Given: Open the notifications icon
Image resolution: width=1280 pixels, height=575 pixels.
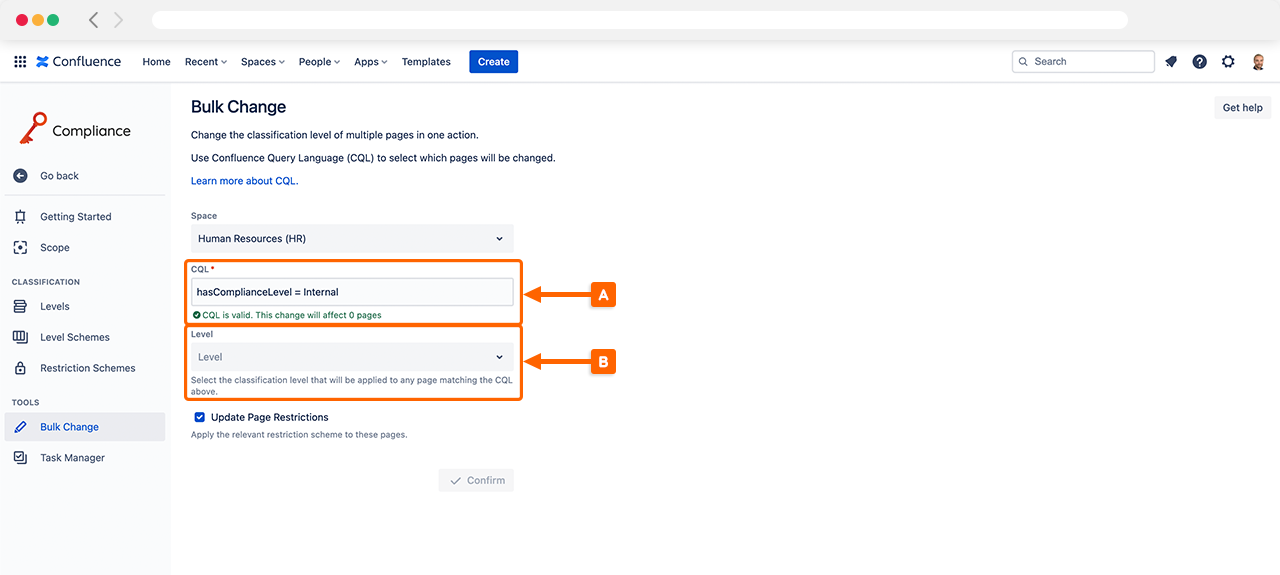Looking at the screenshot, I should coord(1171,62).
